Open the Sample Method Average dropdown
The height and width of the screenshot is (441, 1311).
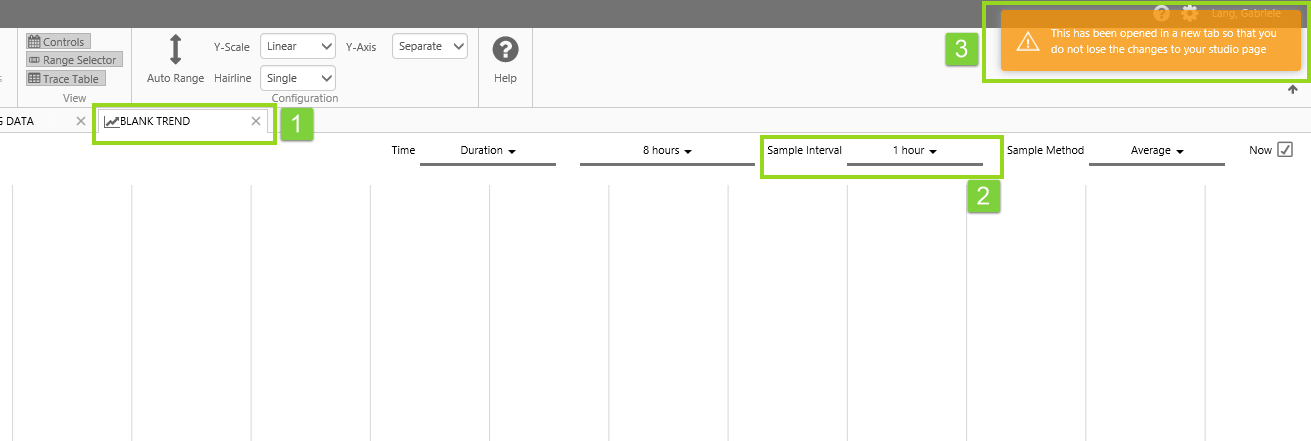pos(1156,151)
